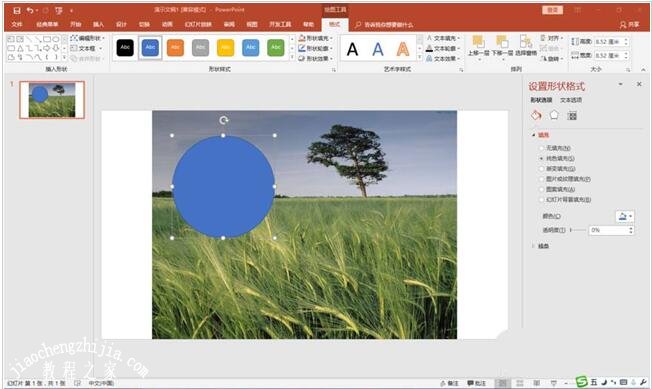
Task: Click the Undo arrow icon
Action: [30, 10]
